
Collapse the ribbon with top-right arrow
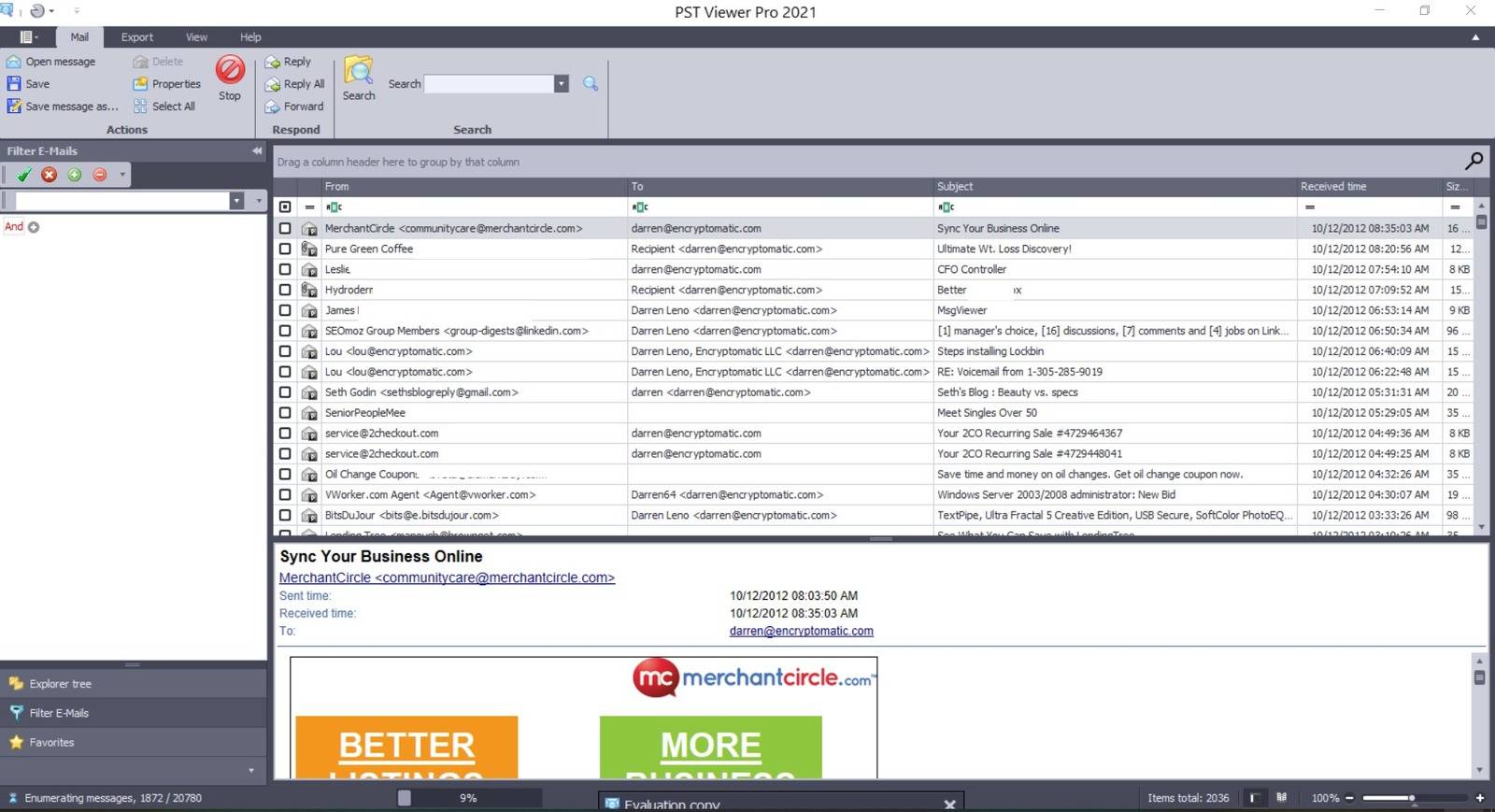tap(1475, 37)
